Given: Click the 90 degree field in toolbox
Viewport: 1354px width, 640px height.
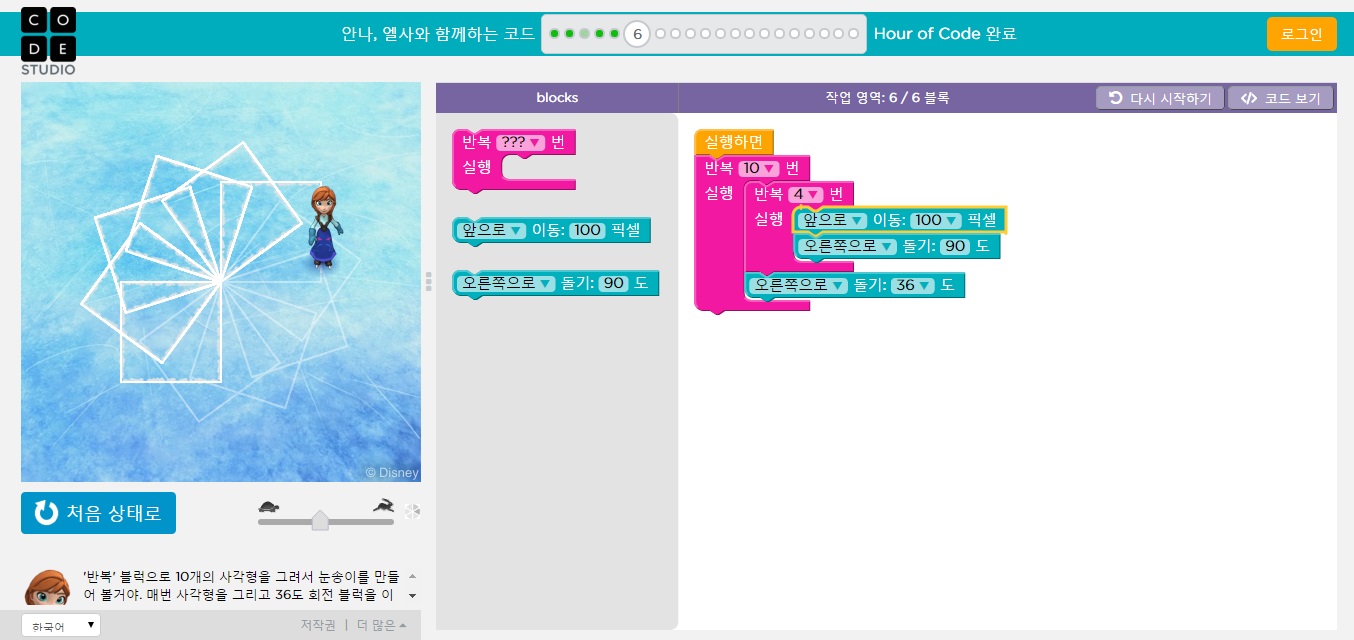Looking at the screenshot, I should tap(614, 284).
